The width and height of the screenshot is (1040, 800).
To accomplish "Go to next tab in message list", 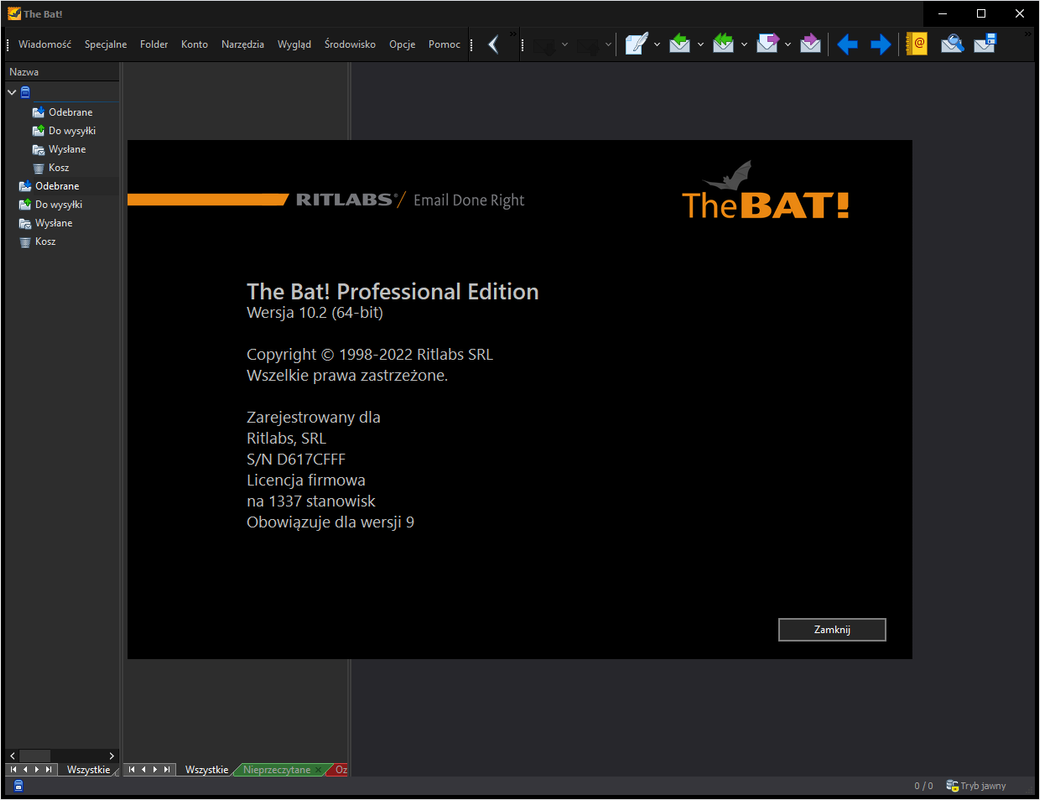I will click(x=155, y=769).
